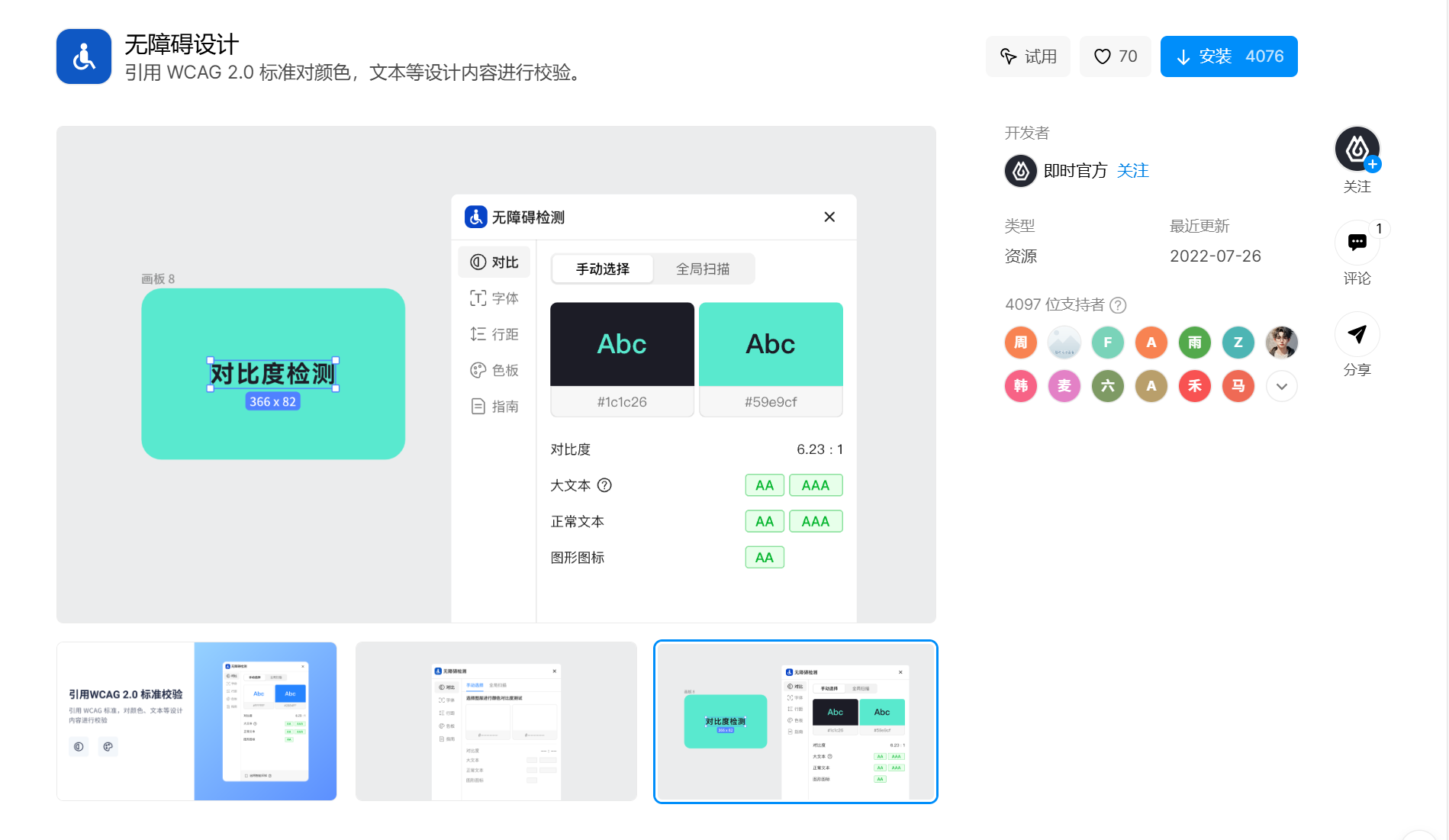
Task: Open supporter avatar labeled 雨
Action: click(1195, 343)
